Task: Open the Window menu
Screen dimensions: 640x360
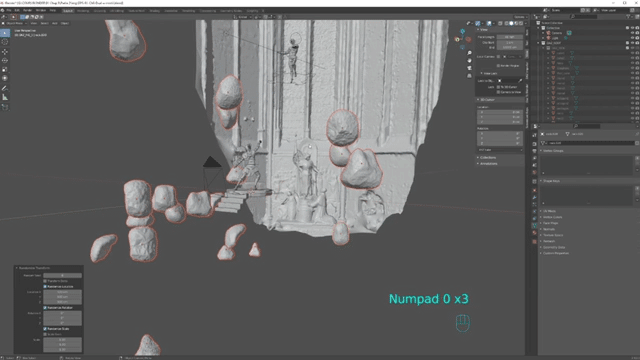Action: coord(41,10)
